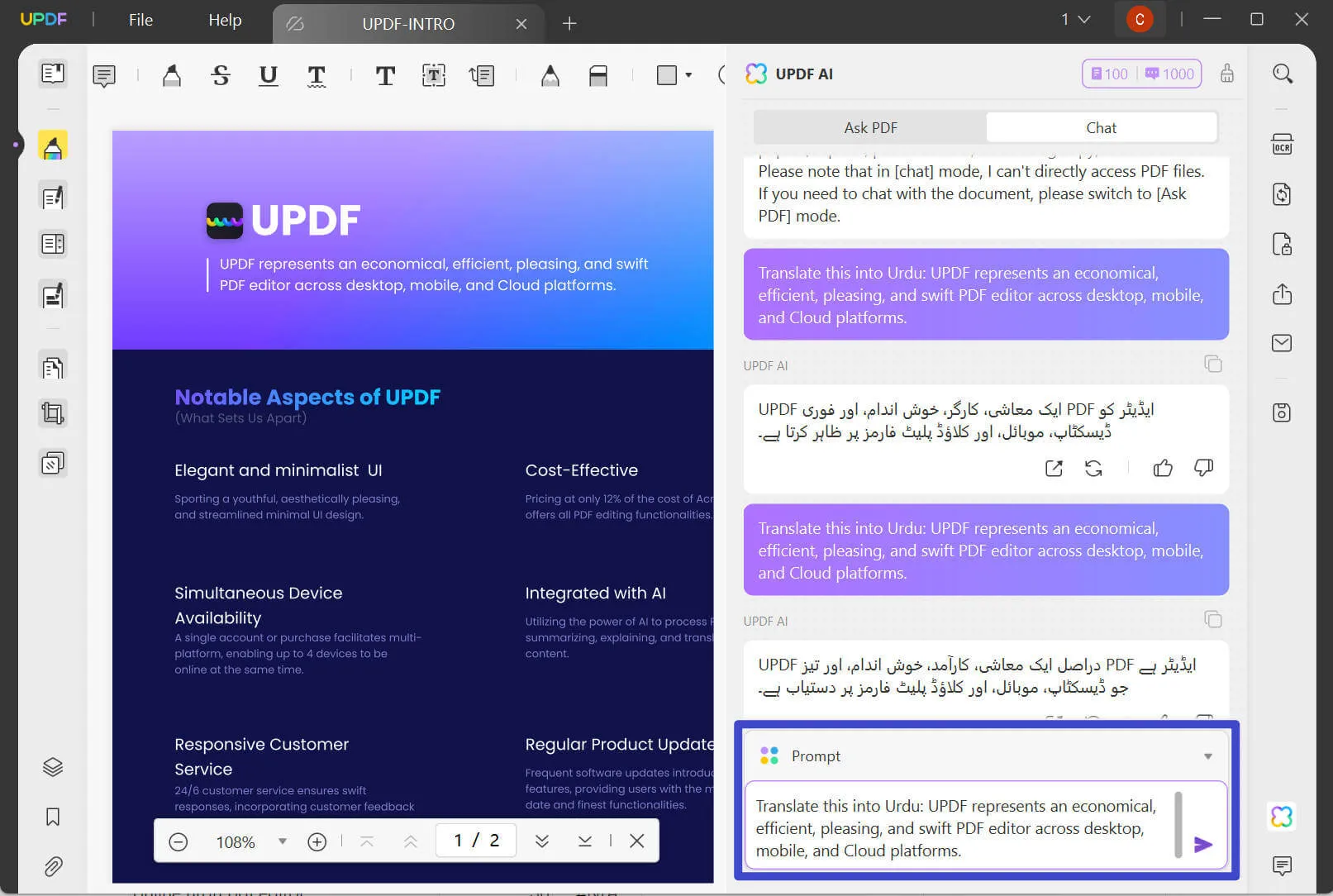Select the UPDF-INTRO document tab
The width and height of the screenshot is (1333, 896).
click(x=408, y=24)
